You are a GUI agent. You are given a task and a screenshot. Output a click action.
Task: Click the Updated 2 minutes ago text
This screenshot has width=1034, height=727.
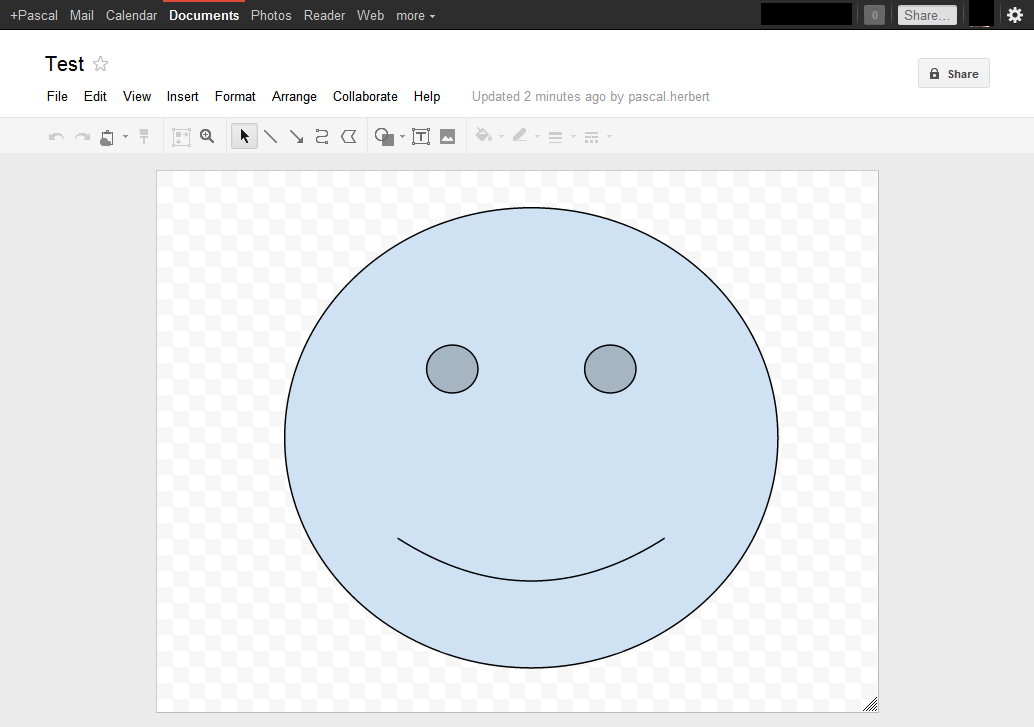pos(590,96)
